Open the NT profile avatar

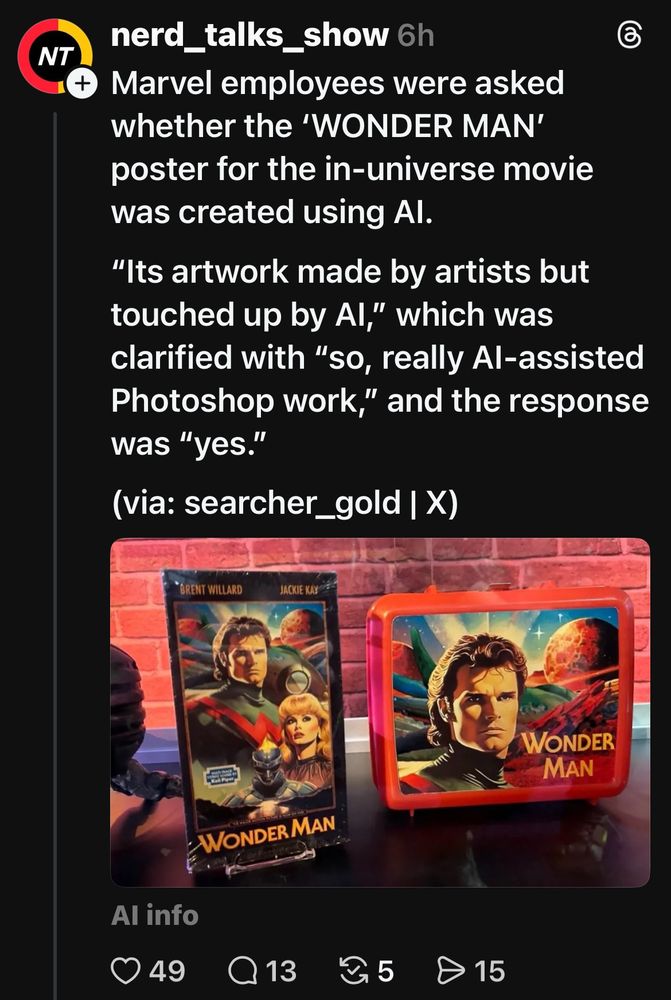pyautogui.click(x=54, y=56)
